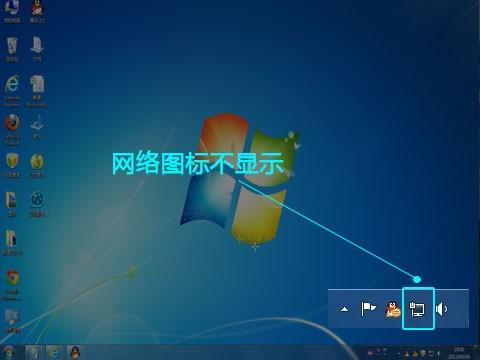The height and width of the screenshot is (360, 480).
Task: Select the film reel video player icon
Action: [x=37, y=204]
